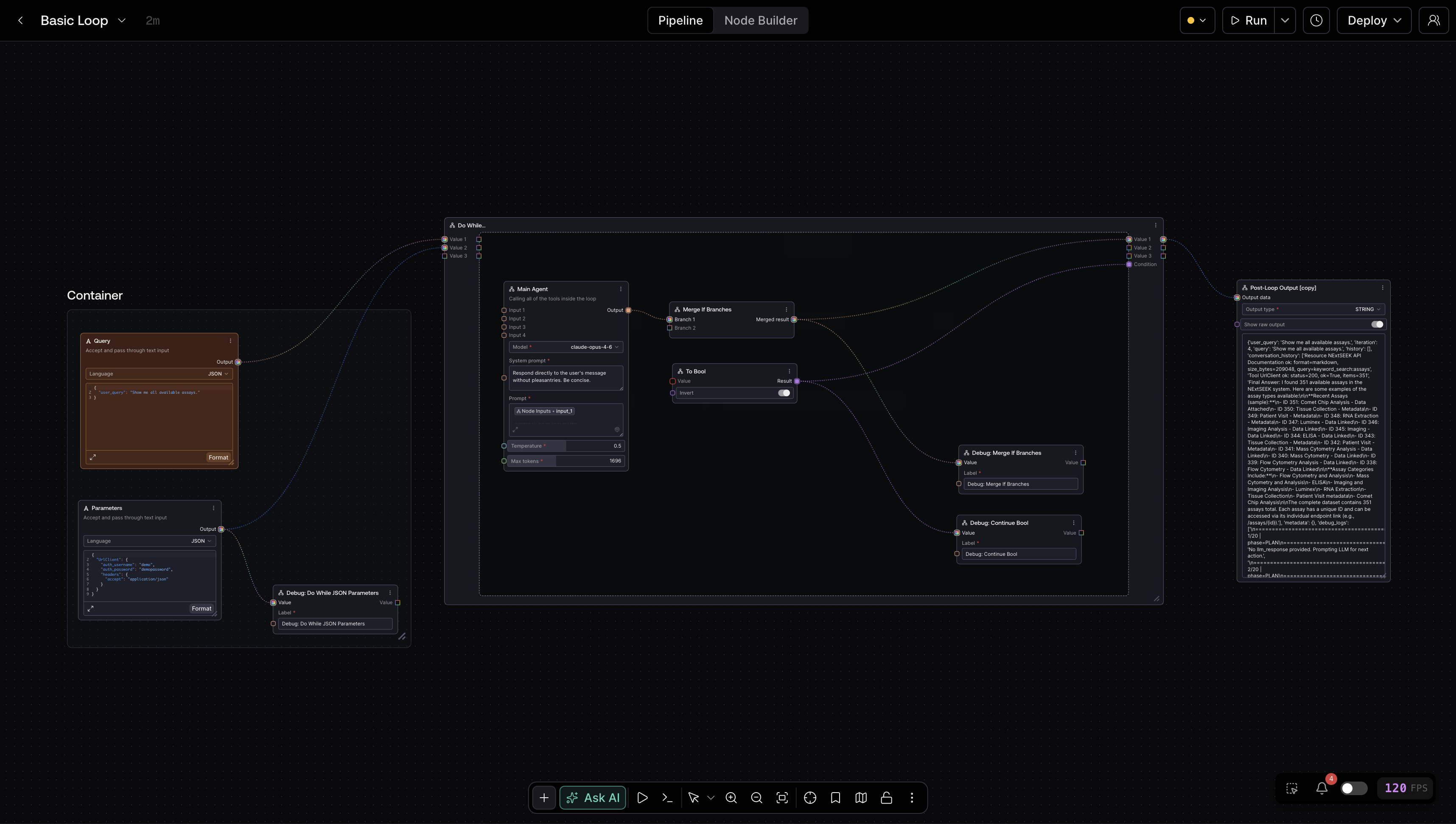Open the notifications bell

1322,788
